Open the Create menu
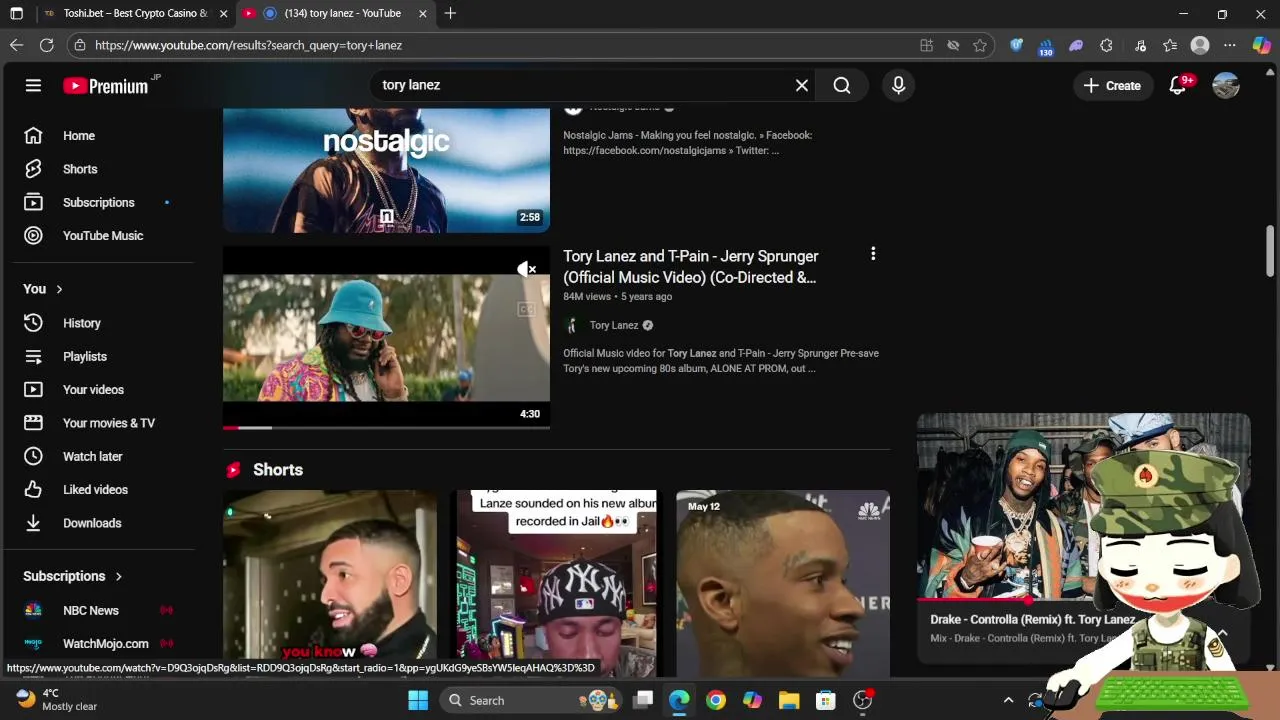The width and height of the screenshot is (1280, 720). (x=1112, y=85)
